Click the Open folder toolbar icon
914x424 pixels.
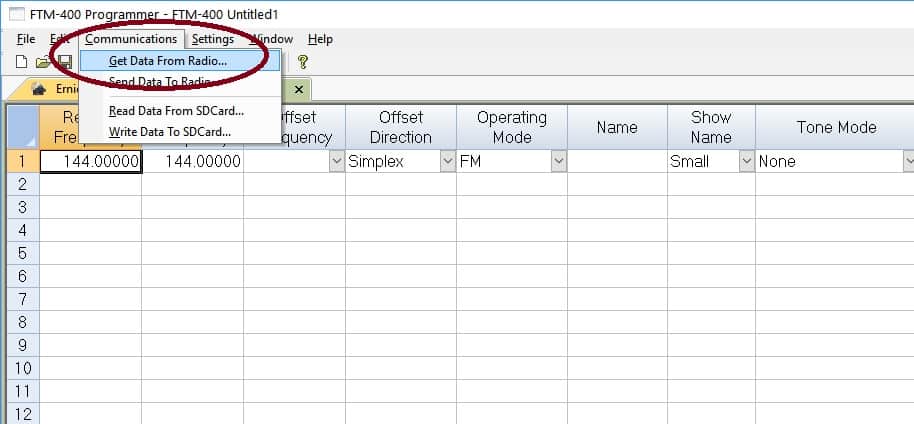tap(43, 62)
